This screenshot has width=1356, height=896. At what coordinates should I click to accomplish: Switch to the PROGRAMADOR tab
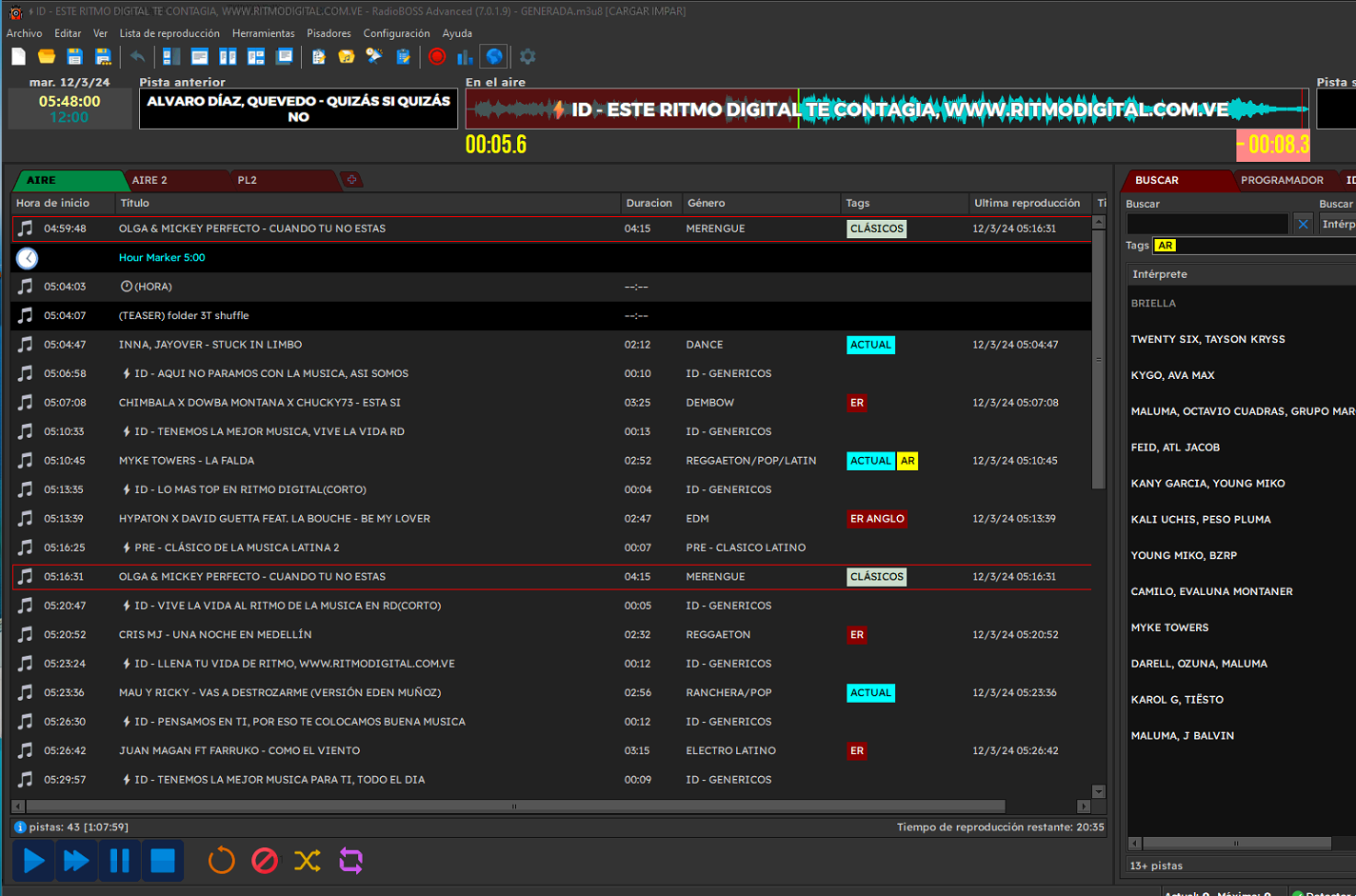(x=1282, y=180)
